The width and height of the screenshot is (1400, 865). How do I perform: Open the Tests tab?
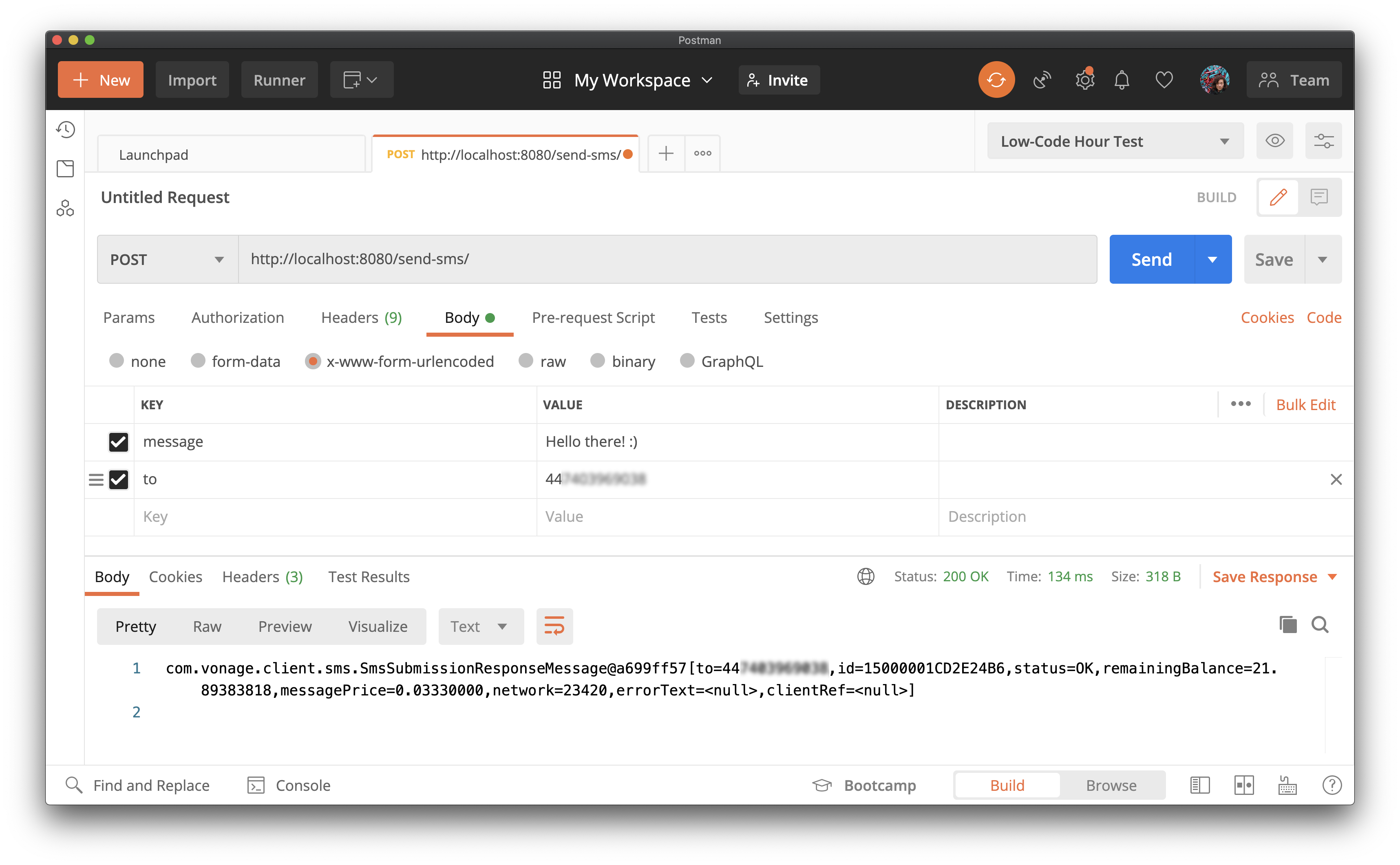(709, 318)
